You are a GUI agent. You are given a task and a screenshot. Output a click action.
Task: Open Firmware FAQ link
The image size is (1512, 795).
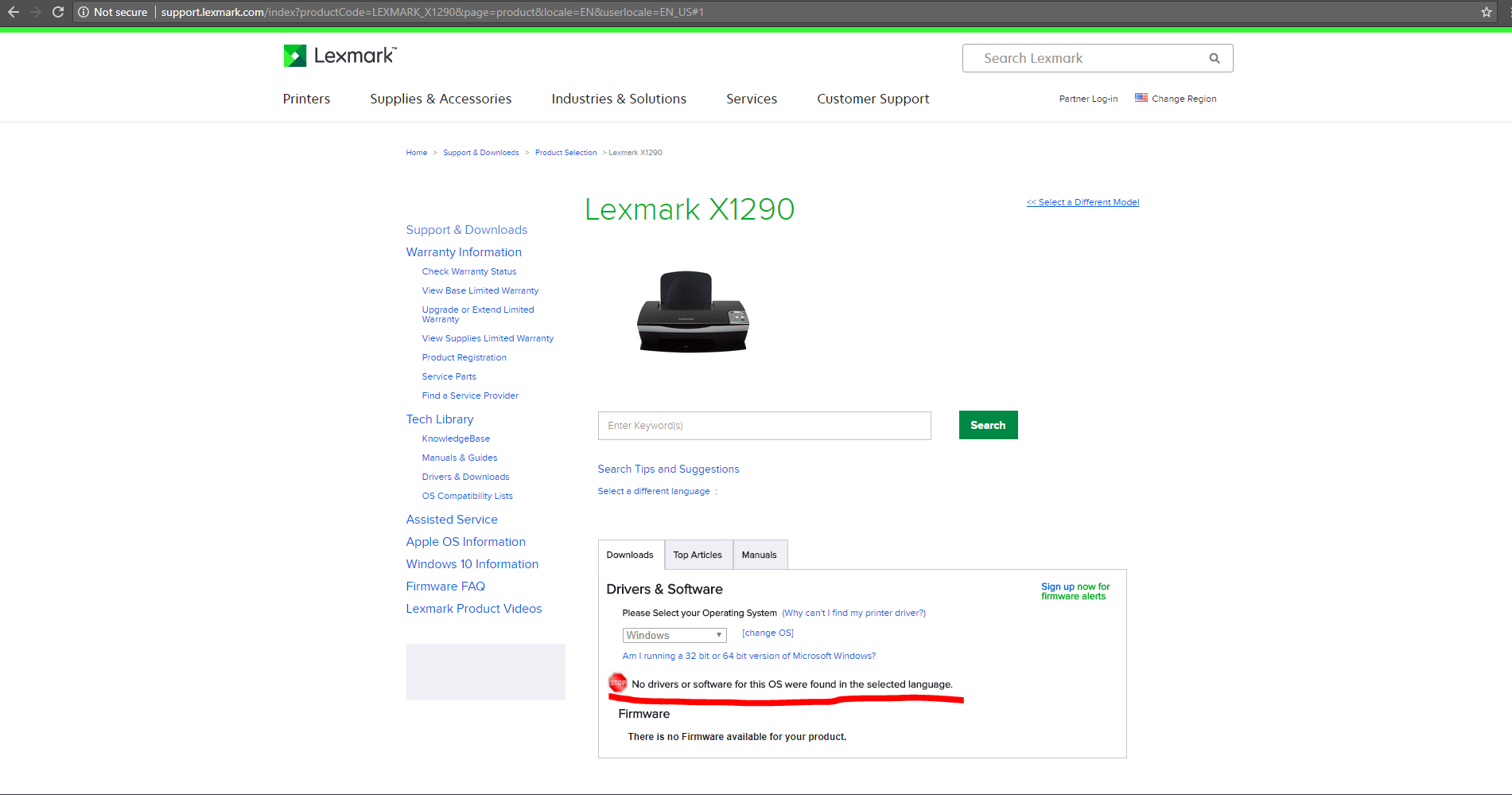click(x=445, y=587)
